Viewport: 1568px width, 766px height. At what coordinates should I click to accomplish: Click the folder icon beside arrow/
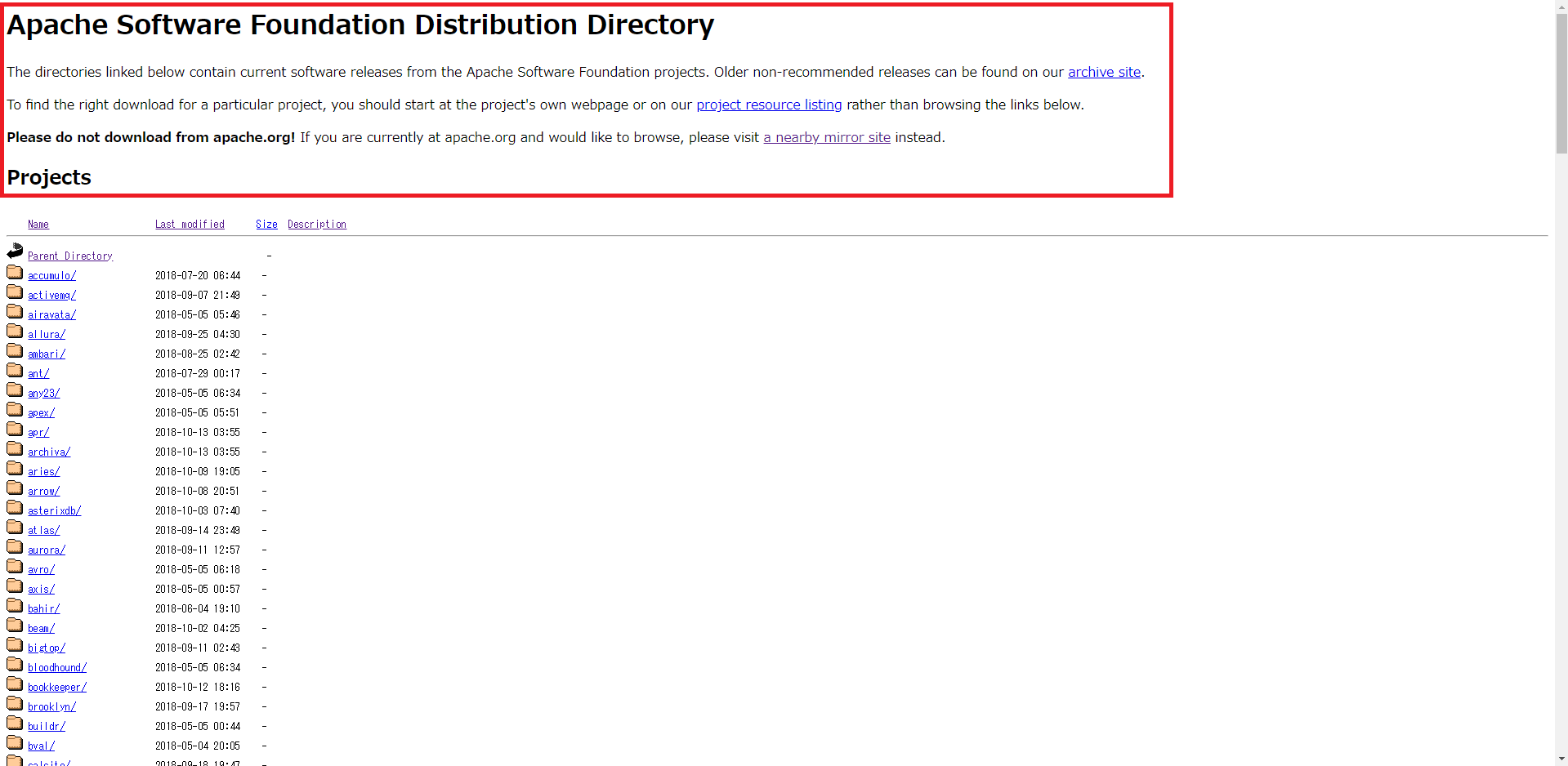point(15,488)
